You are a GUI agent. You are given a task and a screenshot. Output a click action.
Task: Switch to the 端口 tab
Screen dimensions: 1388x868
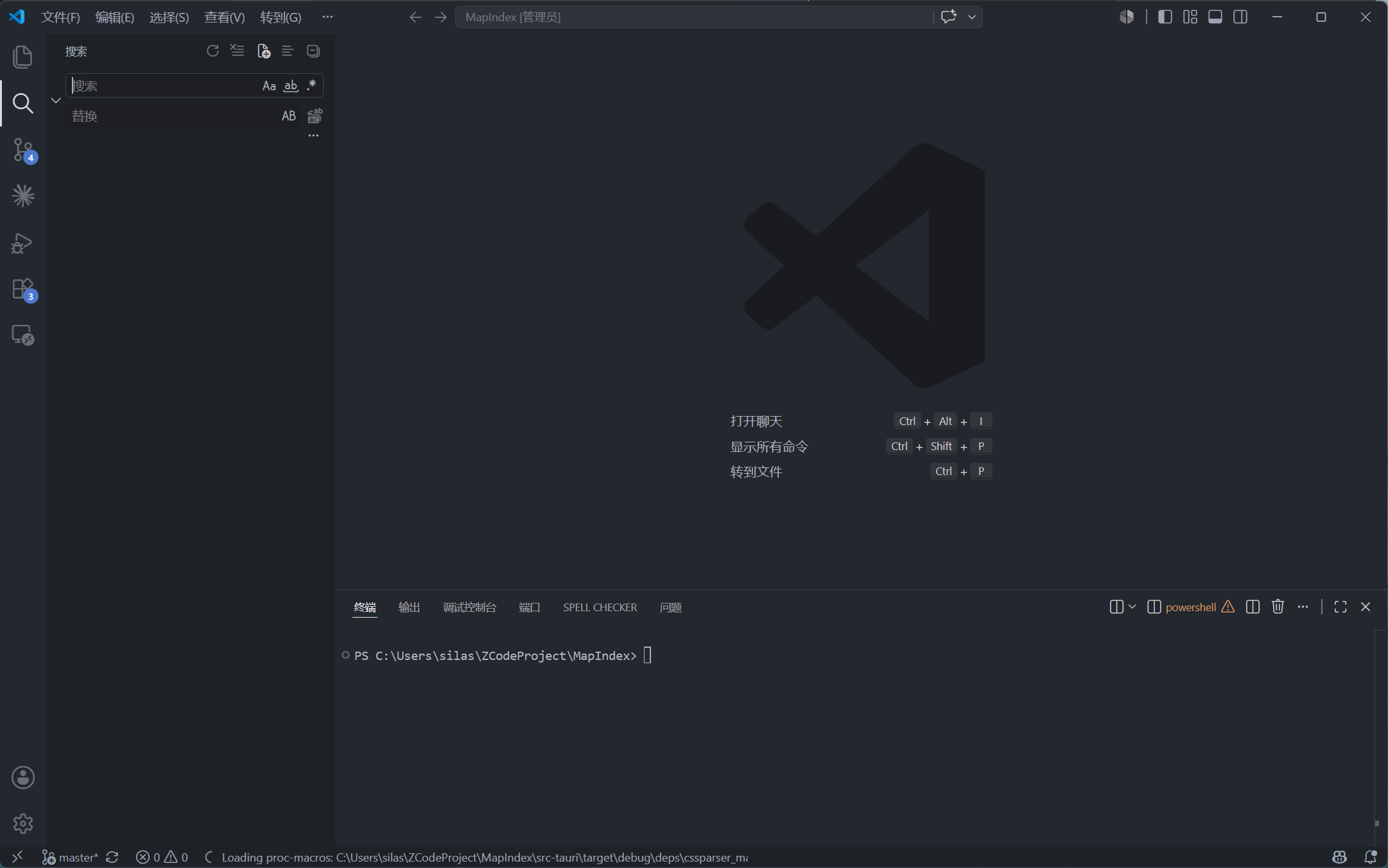coord(529,607)
